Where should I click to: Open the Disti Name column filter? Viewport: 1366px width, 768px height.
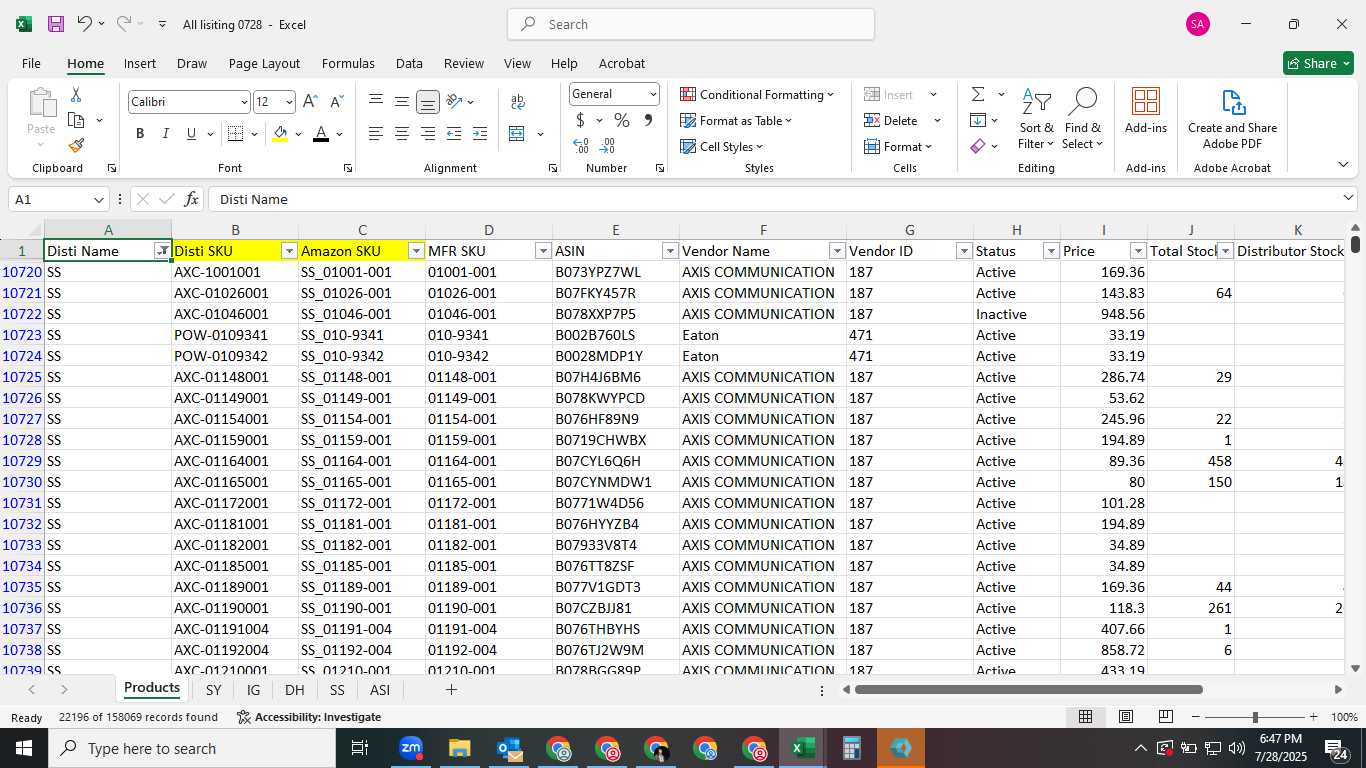point(162,251)
